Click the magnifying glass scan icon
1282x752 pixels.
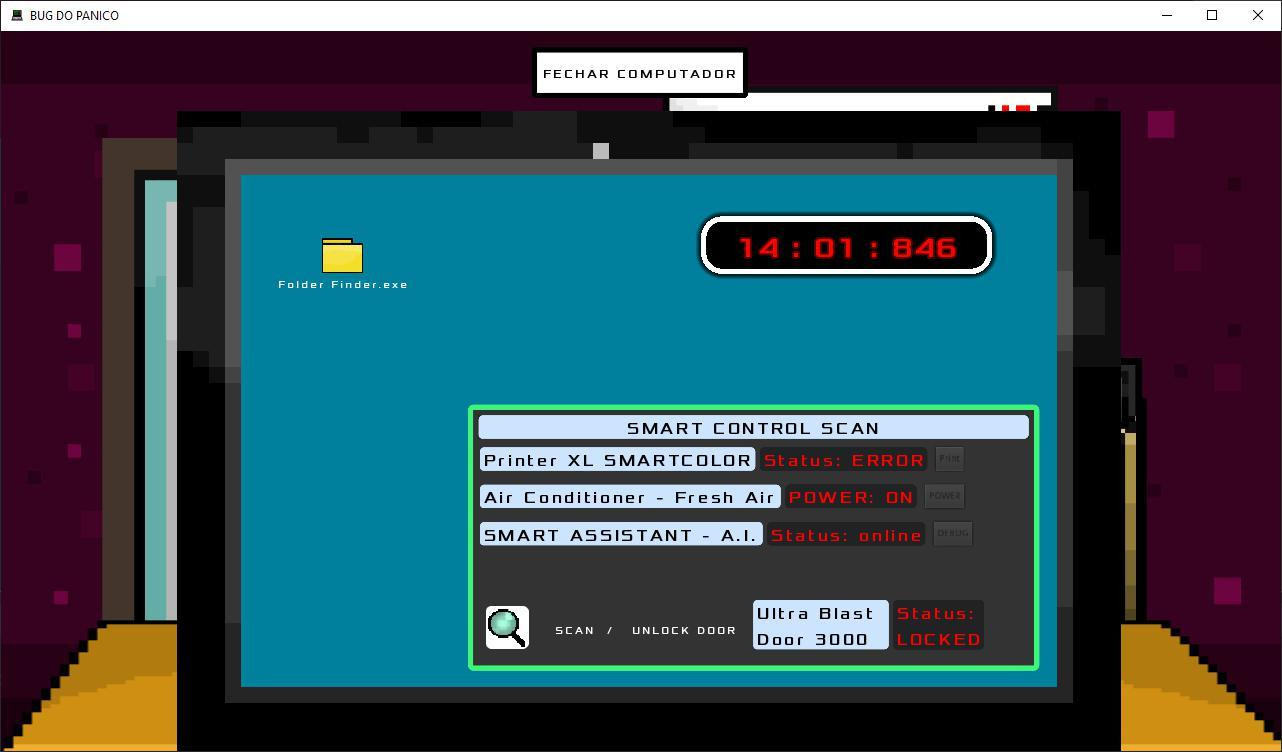[x=507, y=628]
